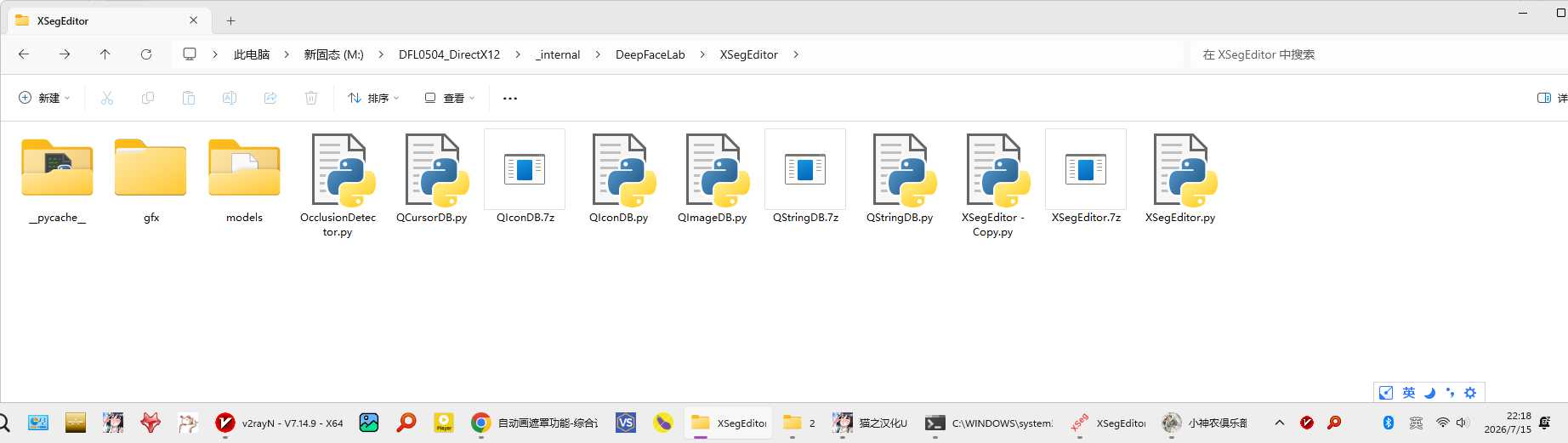Open a new tab with plus button

click(230, 20)
